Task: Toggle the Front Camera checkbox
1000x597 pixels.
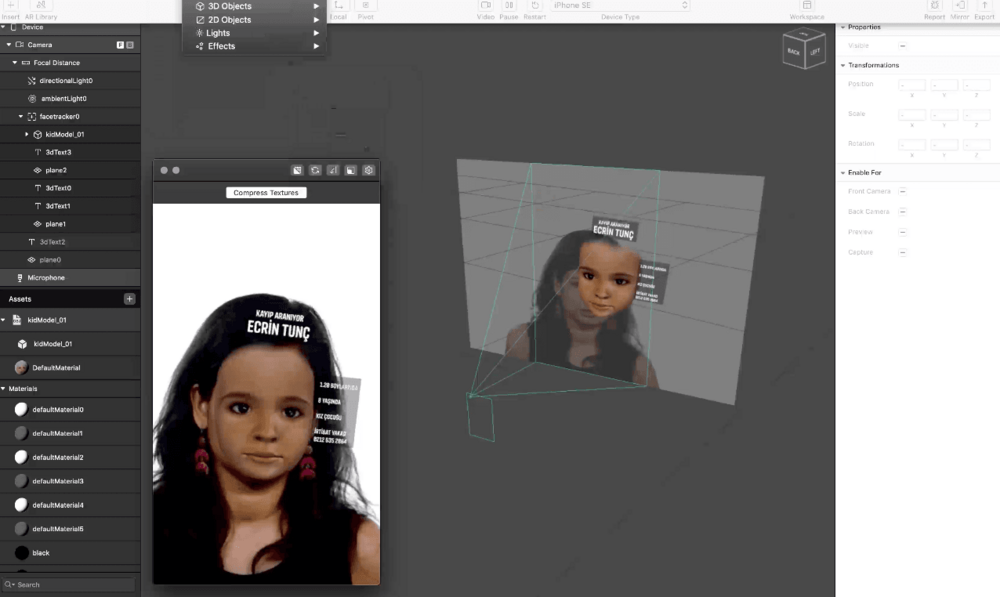Action: click(902, 191)
